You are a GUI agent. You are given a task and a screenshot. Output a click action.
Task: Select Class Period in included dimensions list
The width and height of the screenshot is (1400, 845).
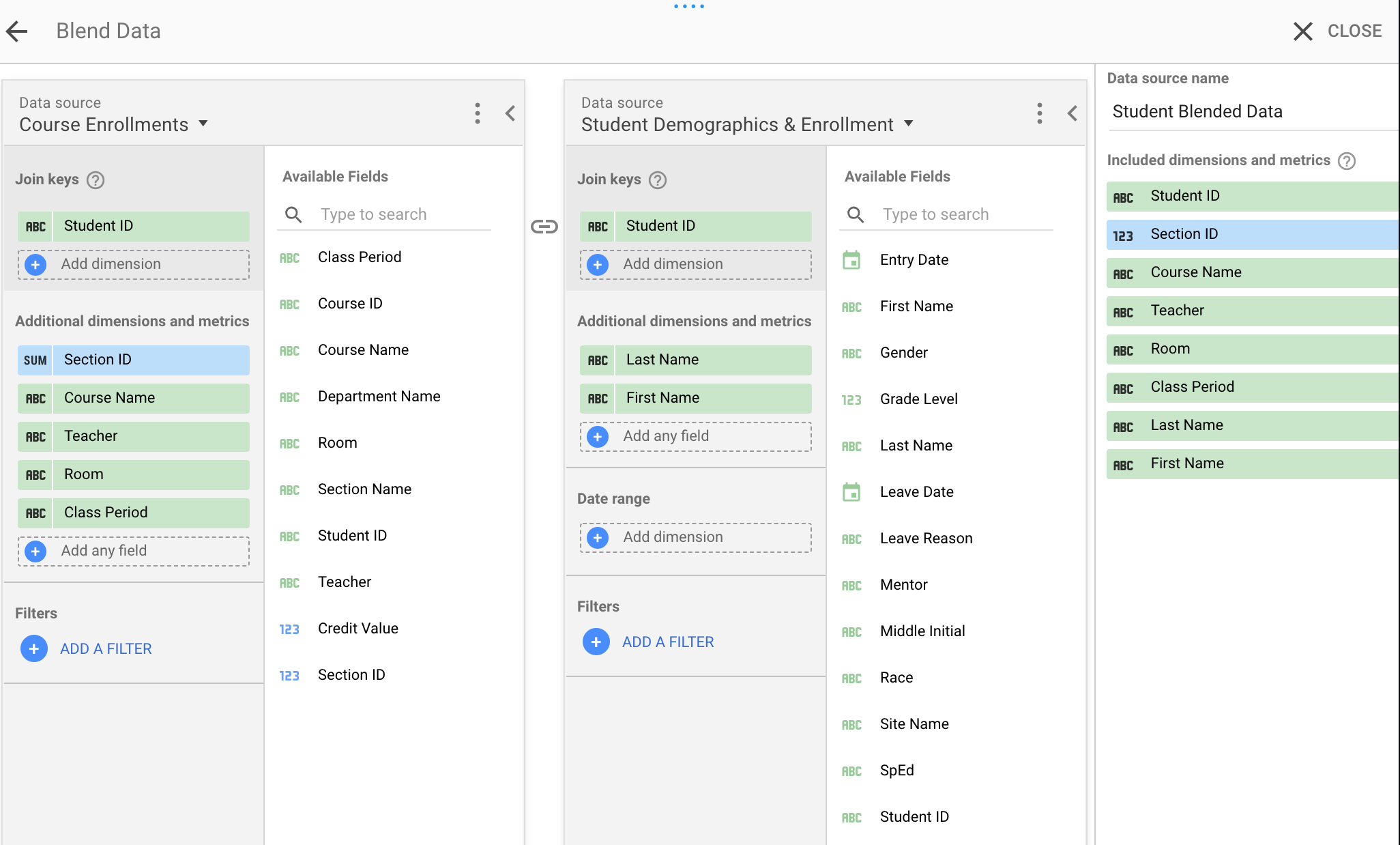pos(1253,387)
